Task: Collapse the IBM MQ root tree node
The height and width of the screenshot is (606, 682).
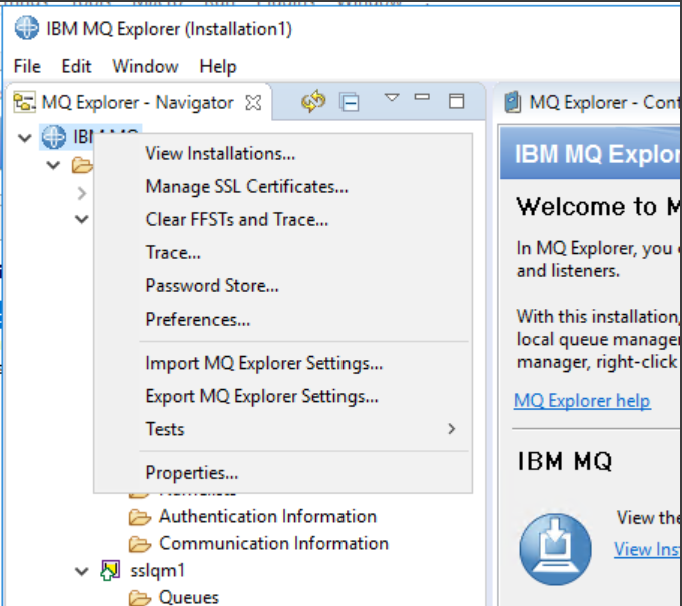Action: (x=25, y=138)
